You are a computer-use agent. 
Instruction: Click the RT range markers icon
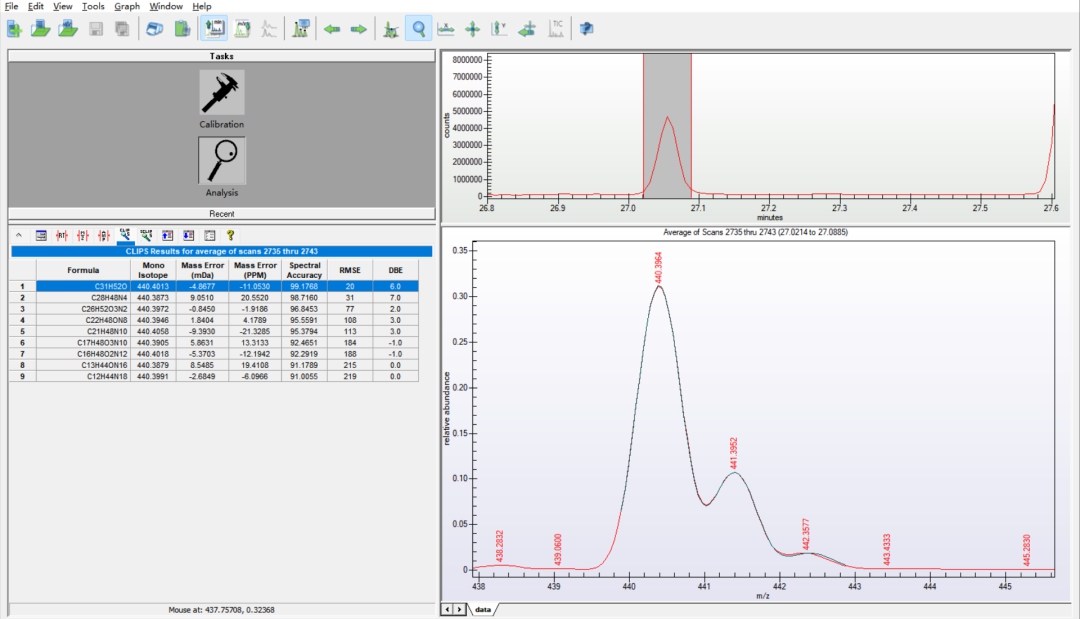click(62, 235)
